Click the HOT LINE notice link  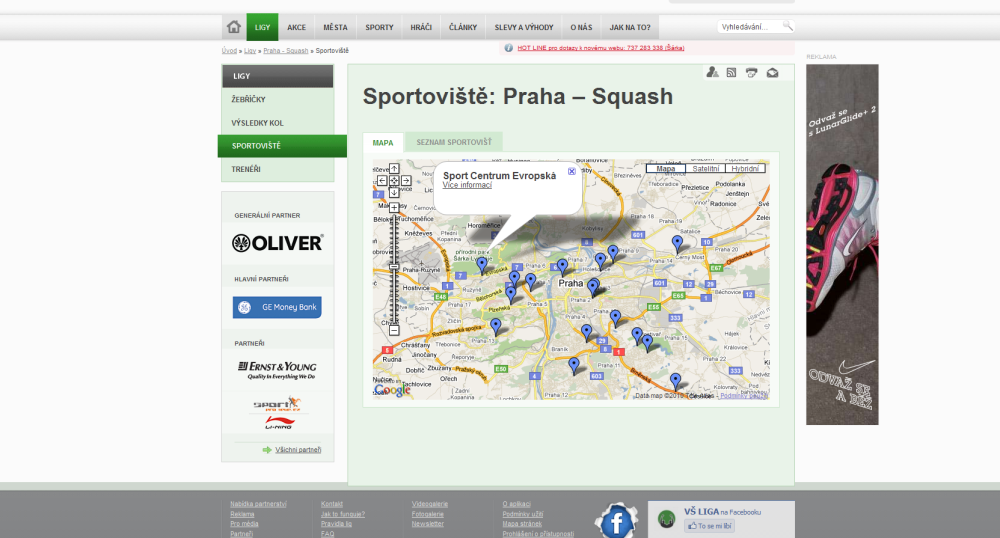tap(601, 48)
